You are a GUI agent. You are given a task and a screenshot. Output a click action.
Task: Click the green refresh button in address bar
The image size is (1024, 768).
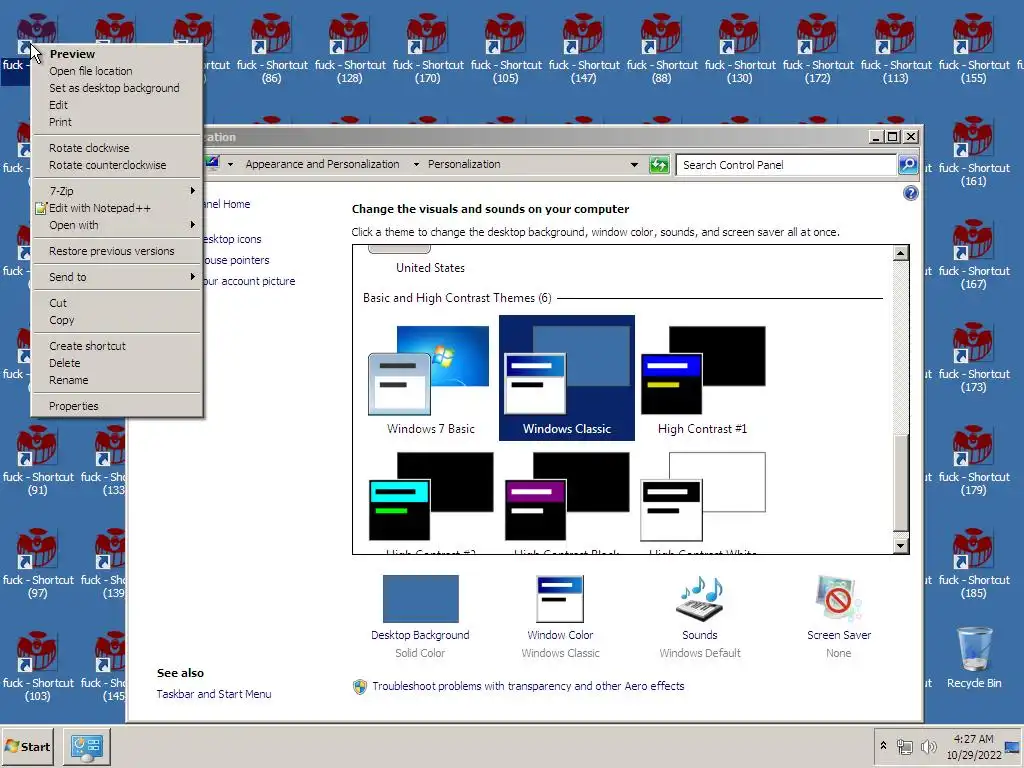point(659,165)
